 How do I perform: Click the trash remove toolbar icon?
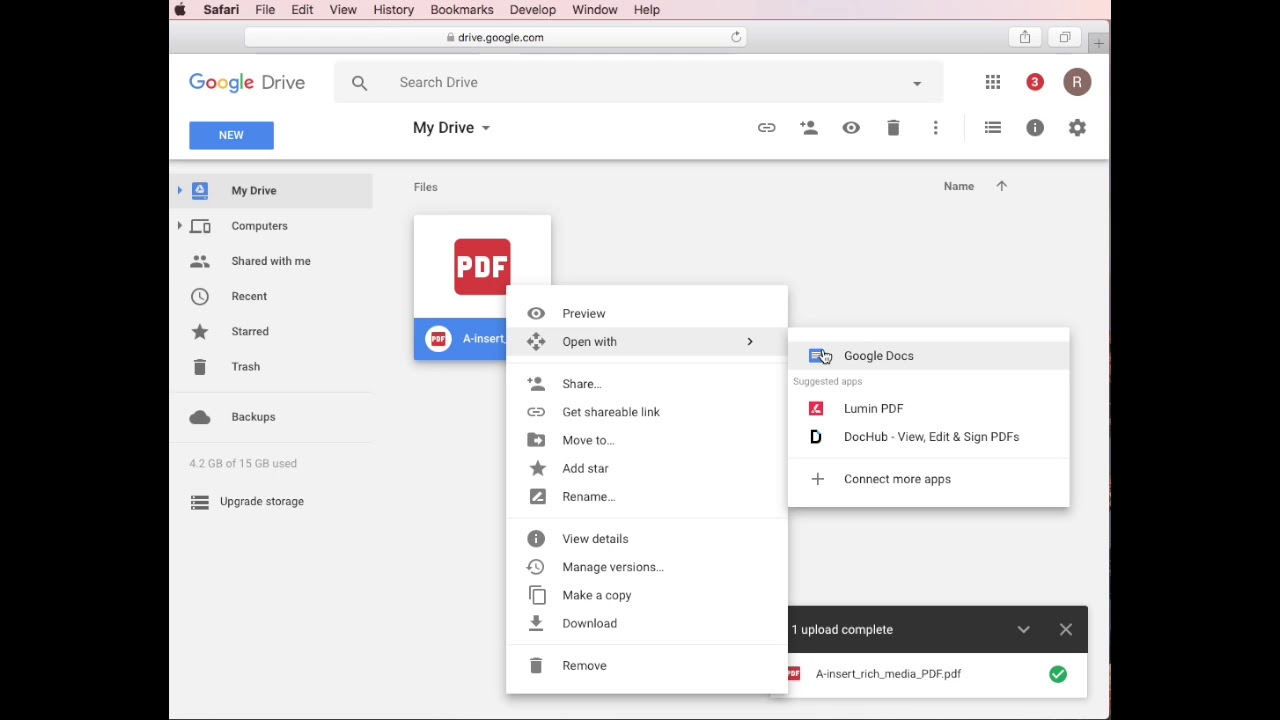pyautogui.click(x=893, y=128)
